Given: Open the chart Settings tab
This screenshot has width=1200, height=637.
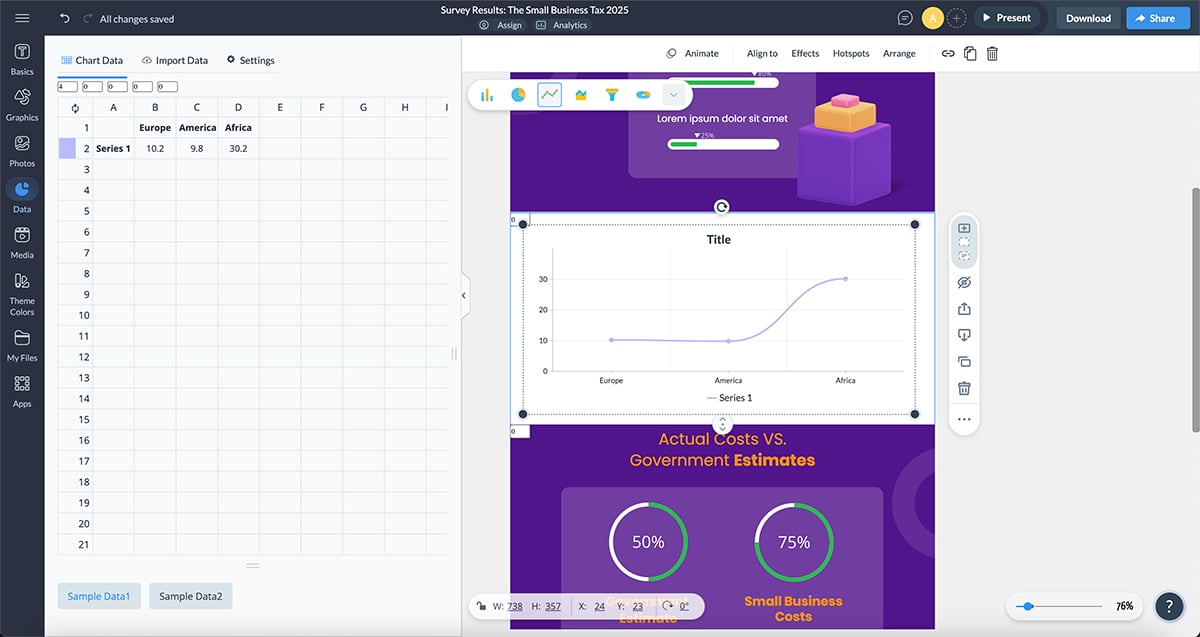Looking at the screenshot, I should click(250, 60).
